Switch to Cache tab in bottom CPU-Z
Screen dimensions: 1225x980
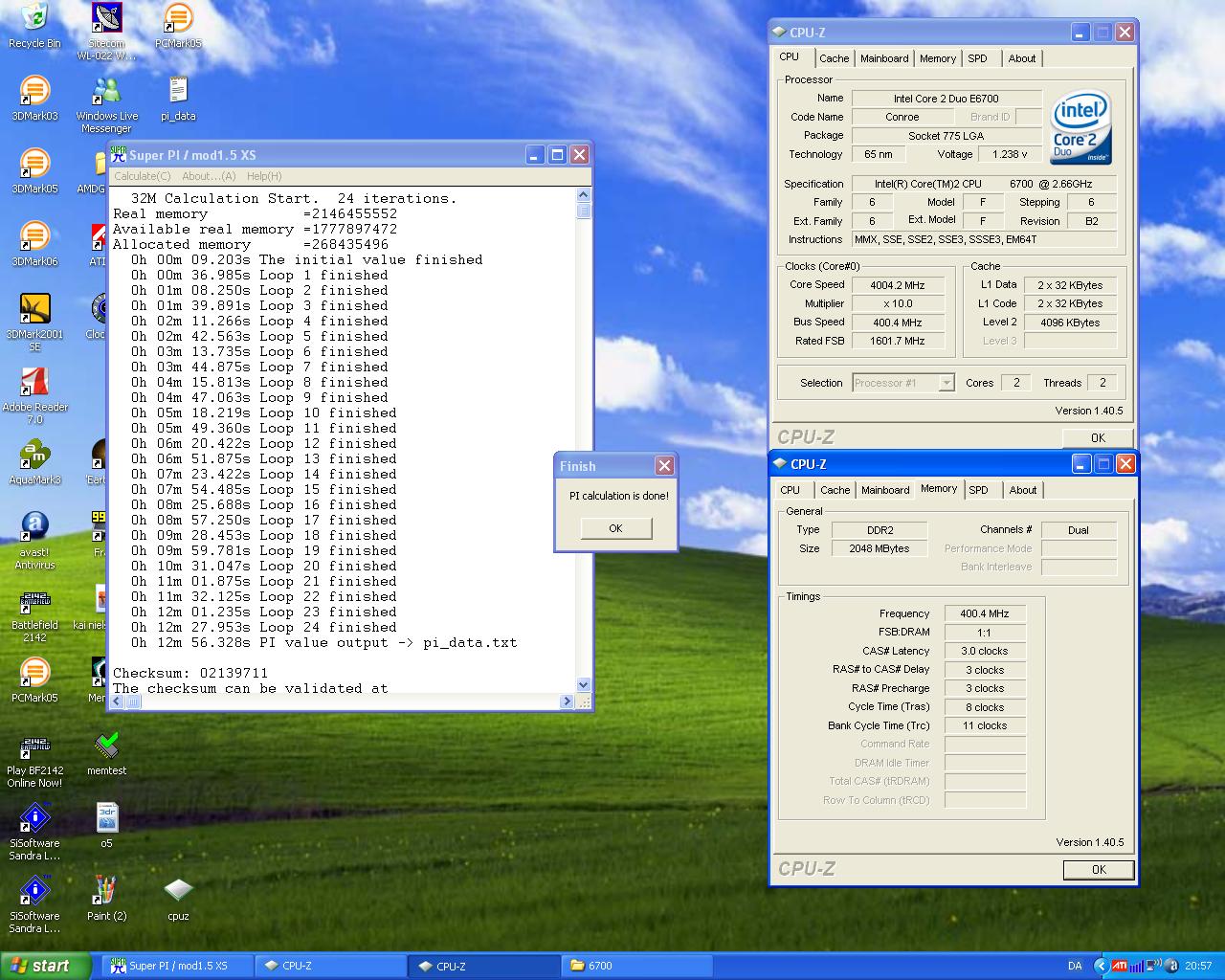[835, 490]
